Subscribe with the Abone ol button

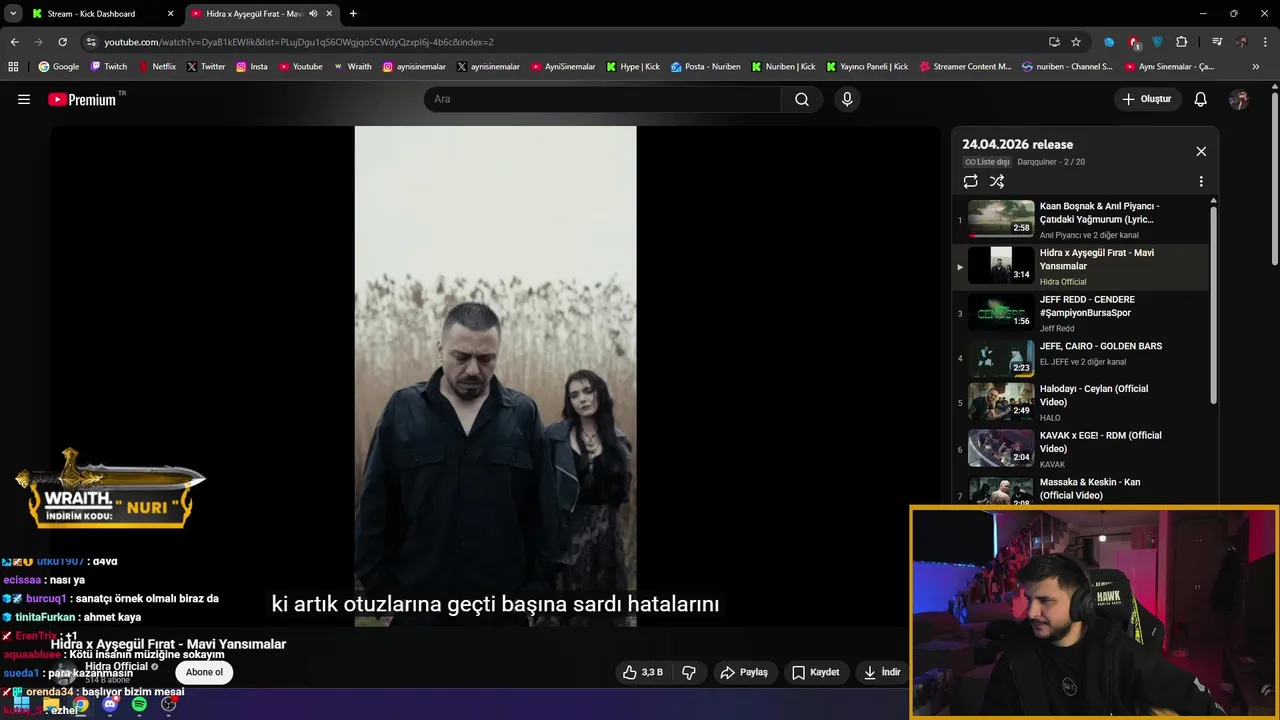(204, 672)
